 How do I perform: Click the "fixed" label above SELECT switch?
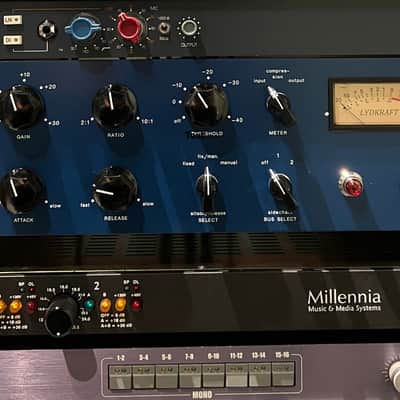189,164
